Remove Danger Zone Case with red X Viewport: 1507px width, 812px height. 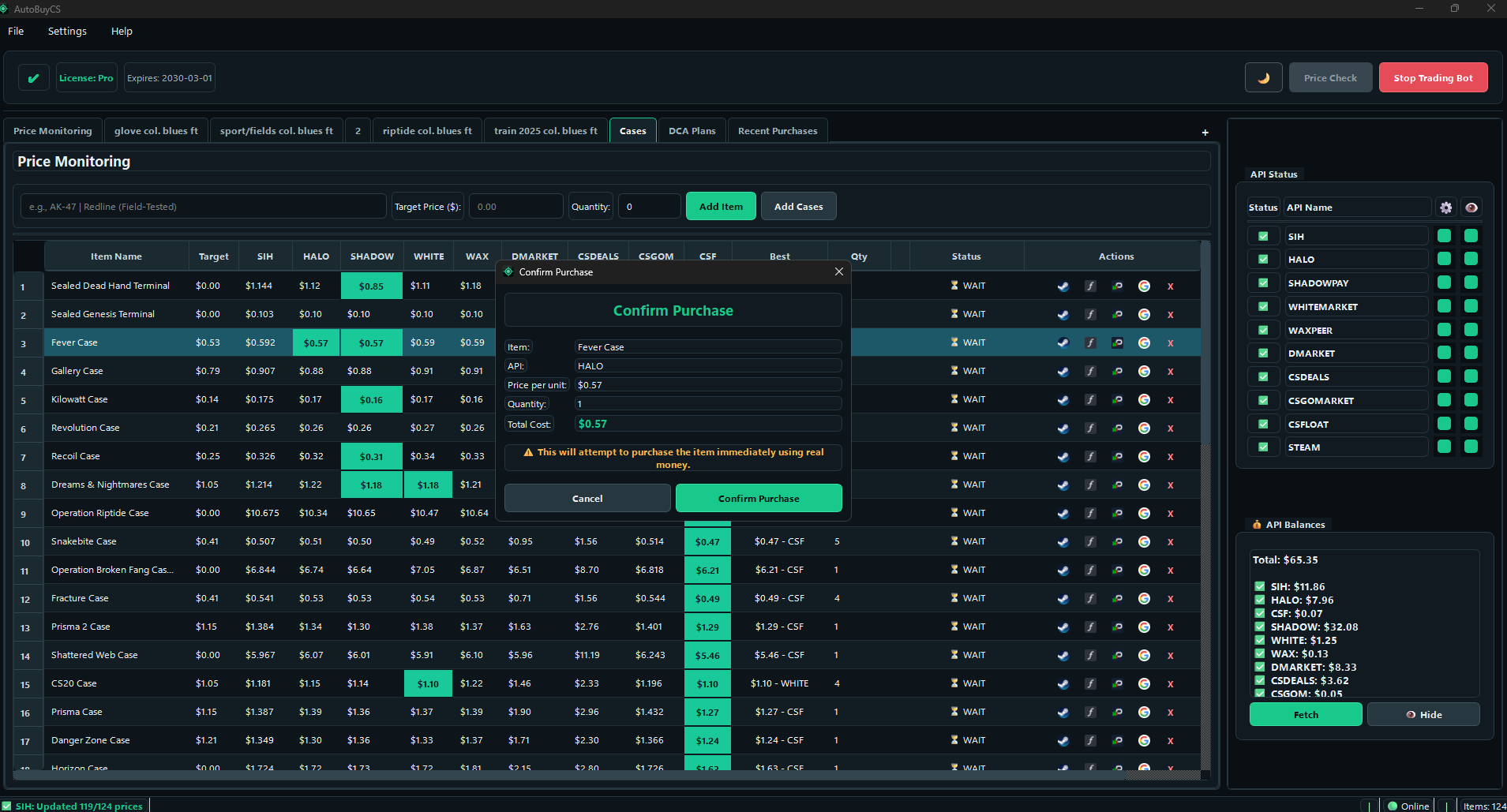click(x=1171, y=741)
